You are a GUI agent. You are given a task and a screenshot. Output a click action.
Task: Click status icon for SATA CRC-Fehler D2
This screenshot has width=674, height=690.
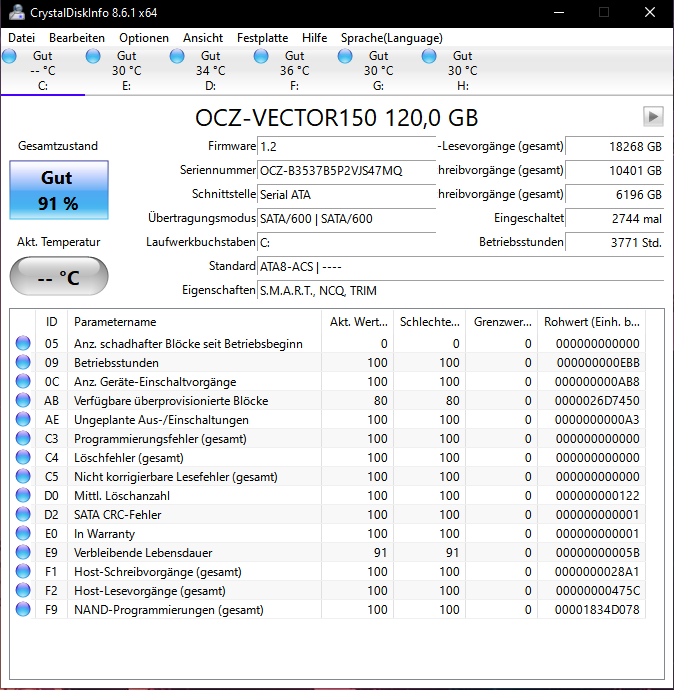tap(23, 514)
